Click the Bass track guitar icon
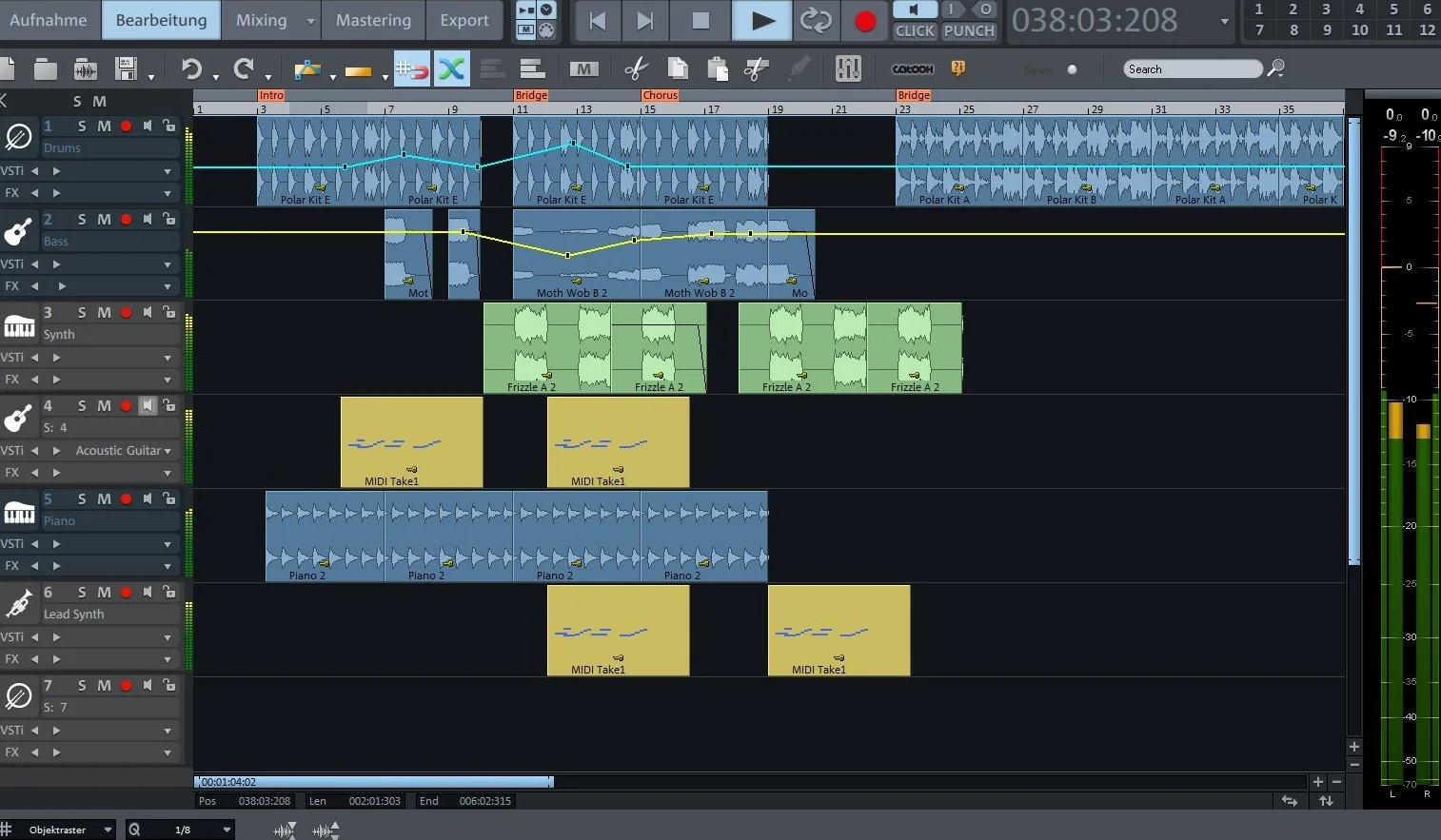This screenshot has width=1441, height=840. click(x=18, y=231)
